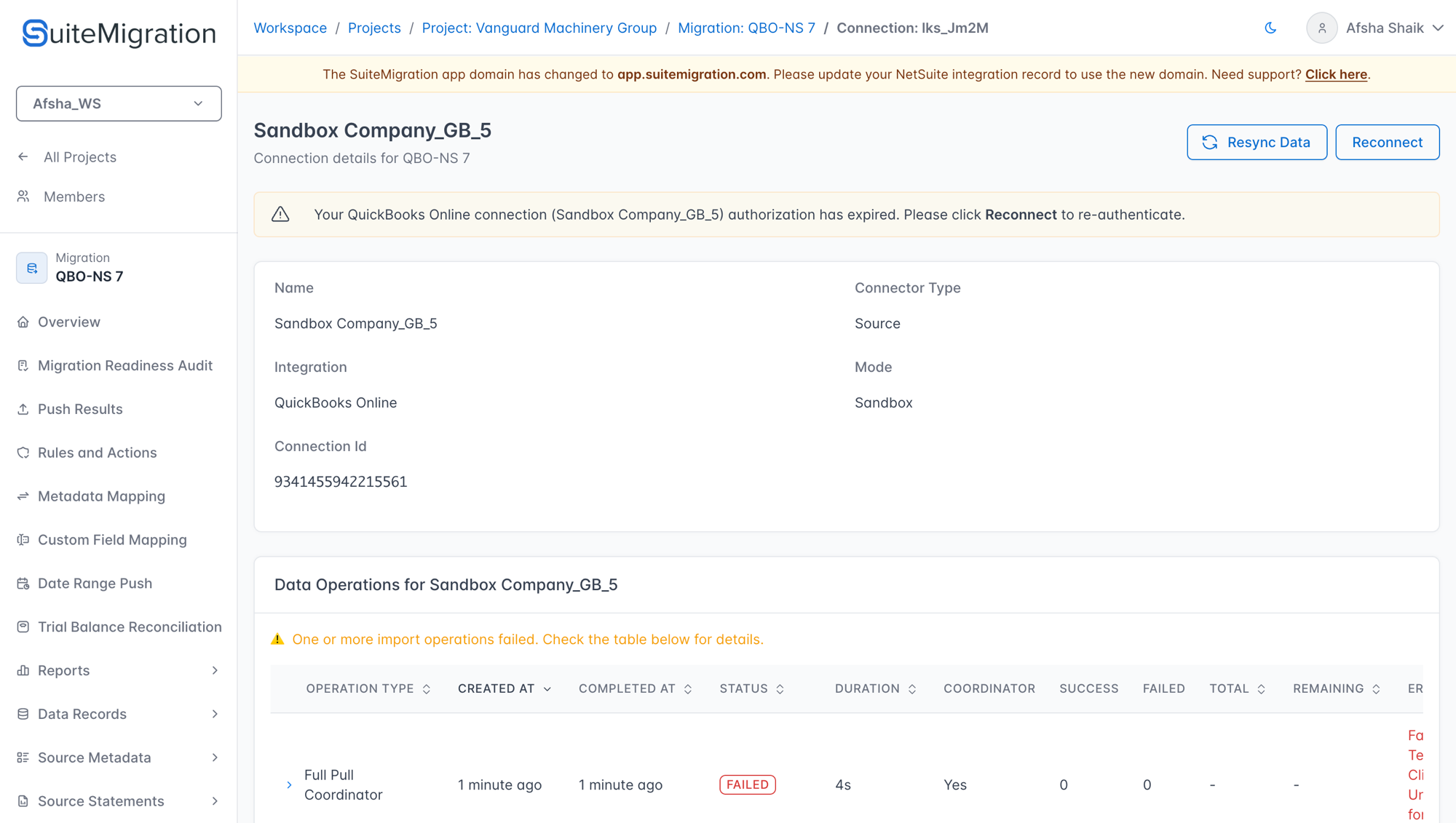
Task: Click the Custom Field Mapping icon
Action: coord(23,540)
